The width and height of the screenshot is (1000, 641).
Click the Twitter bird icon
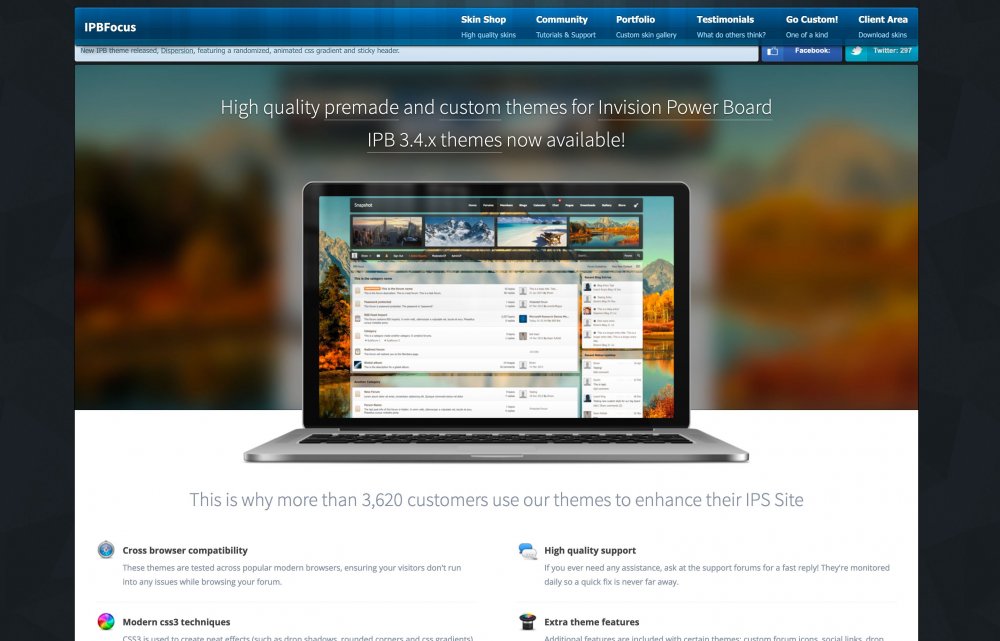tap(857, 51)
